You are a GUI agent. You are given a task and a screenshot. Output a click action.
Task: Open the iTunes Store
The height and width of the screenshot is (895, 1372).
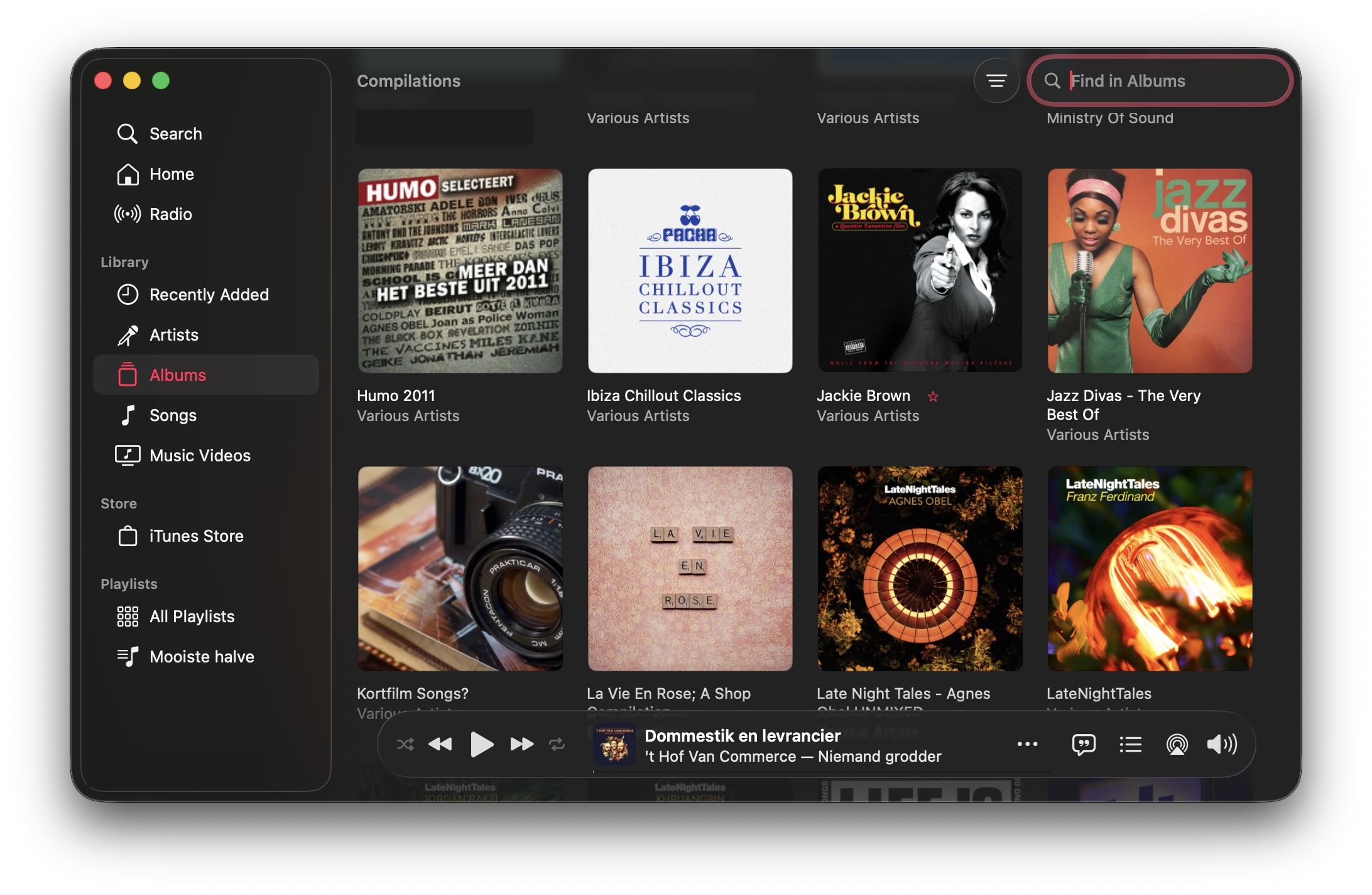tap(196, 536)
